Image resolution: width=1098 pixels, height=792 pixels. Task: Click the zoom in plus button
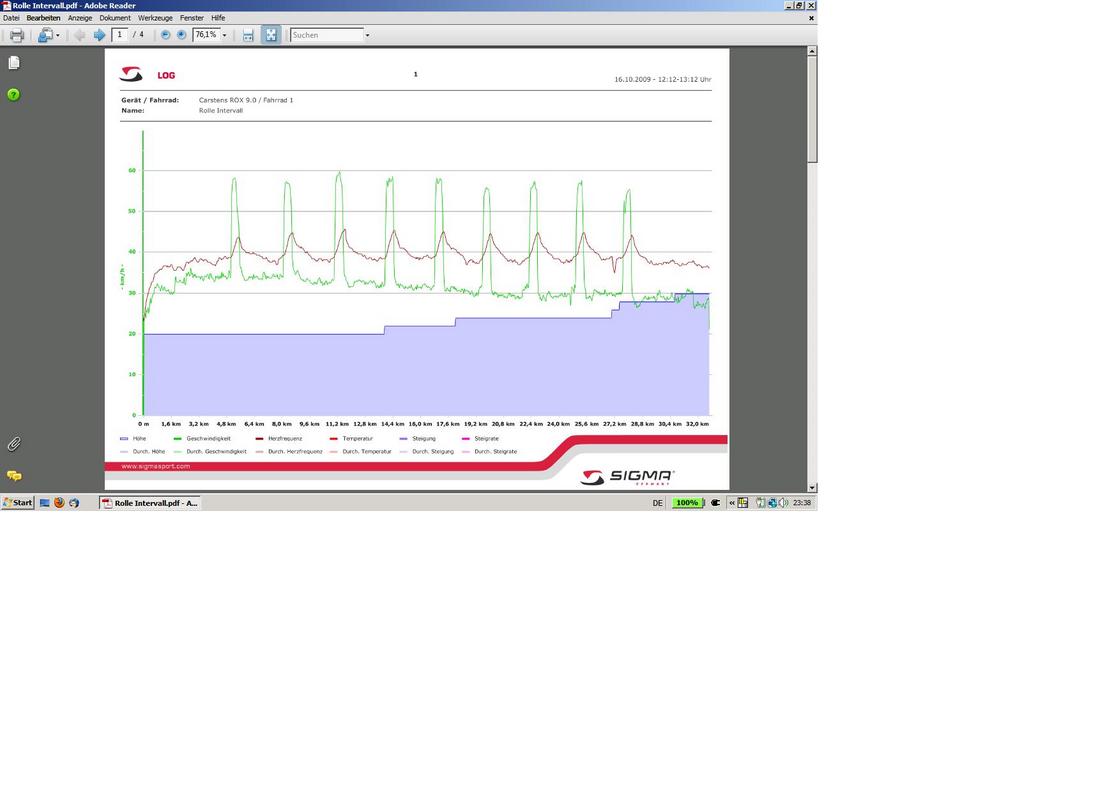pyautogui.click(x=181, y=35)
